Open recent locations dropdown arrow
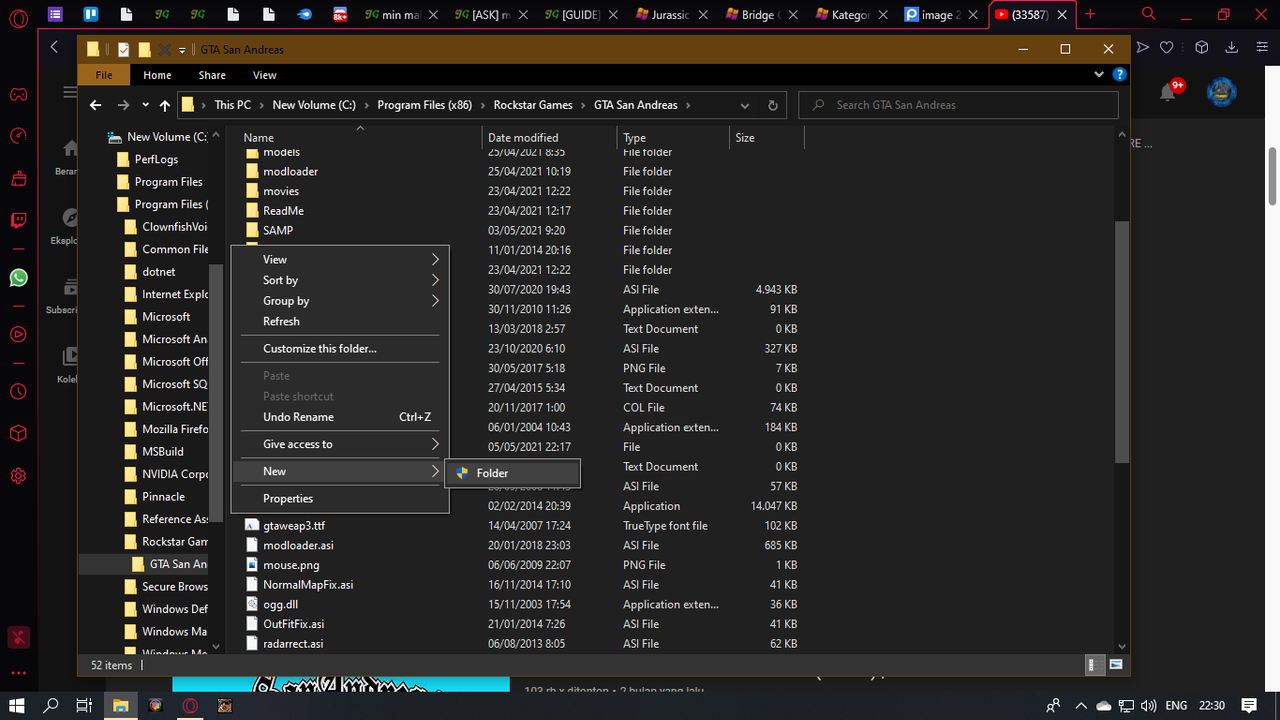Image resolution: width=1280 pixels, height=720 pixels. 145,105
